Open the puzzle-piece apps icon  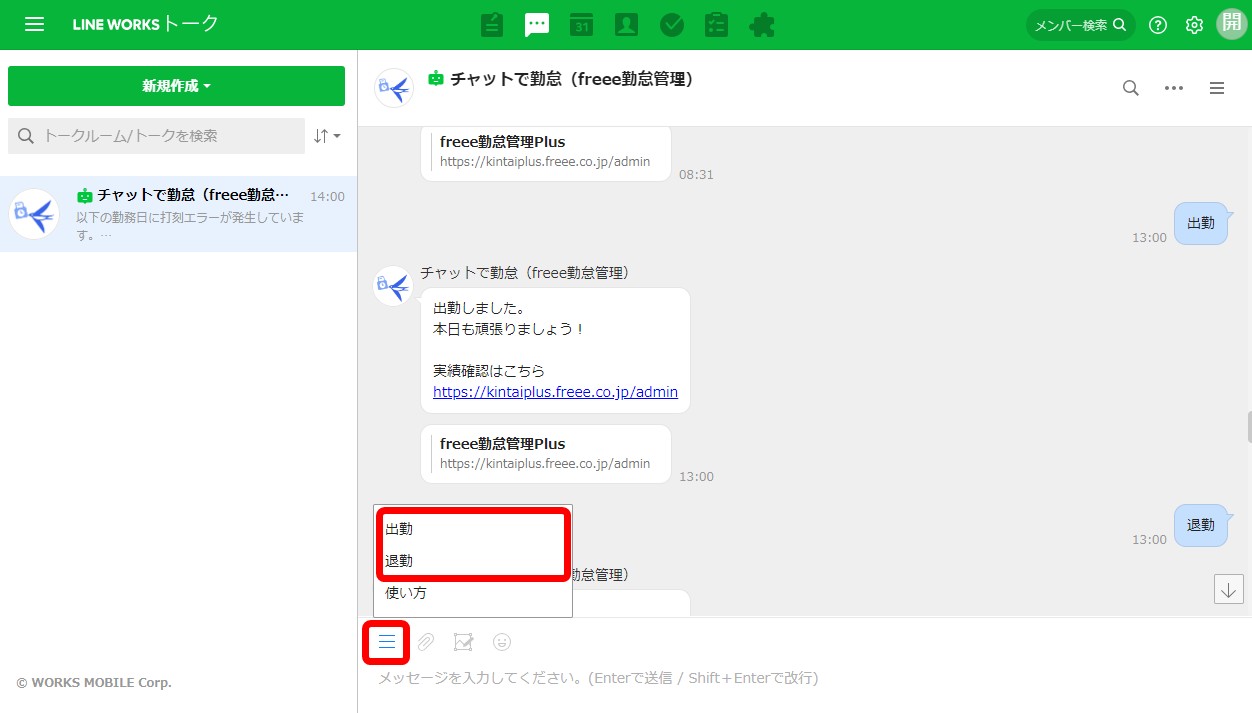pos(762,25)
